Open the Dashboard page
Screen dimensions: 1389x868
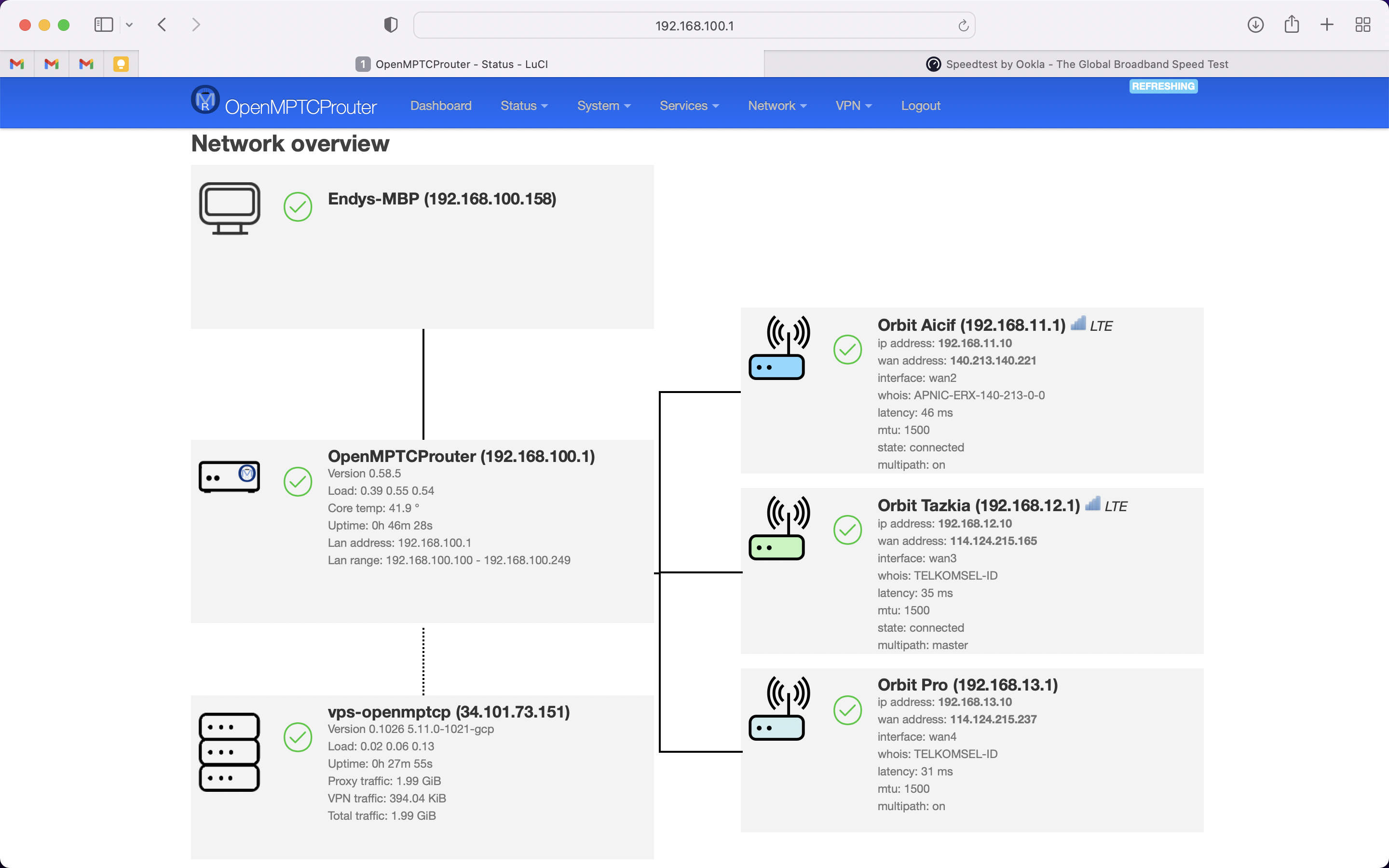441,106
